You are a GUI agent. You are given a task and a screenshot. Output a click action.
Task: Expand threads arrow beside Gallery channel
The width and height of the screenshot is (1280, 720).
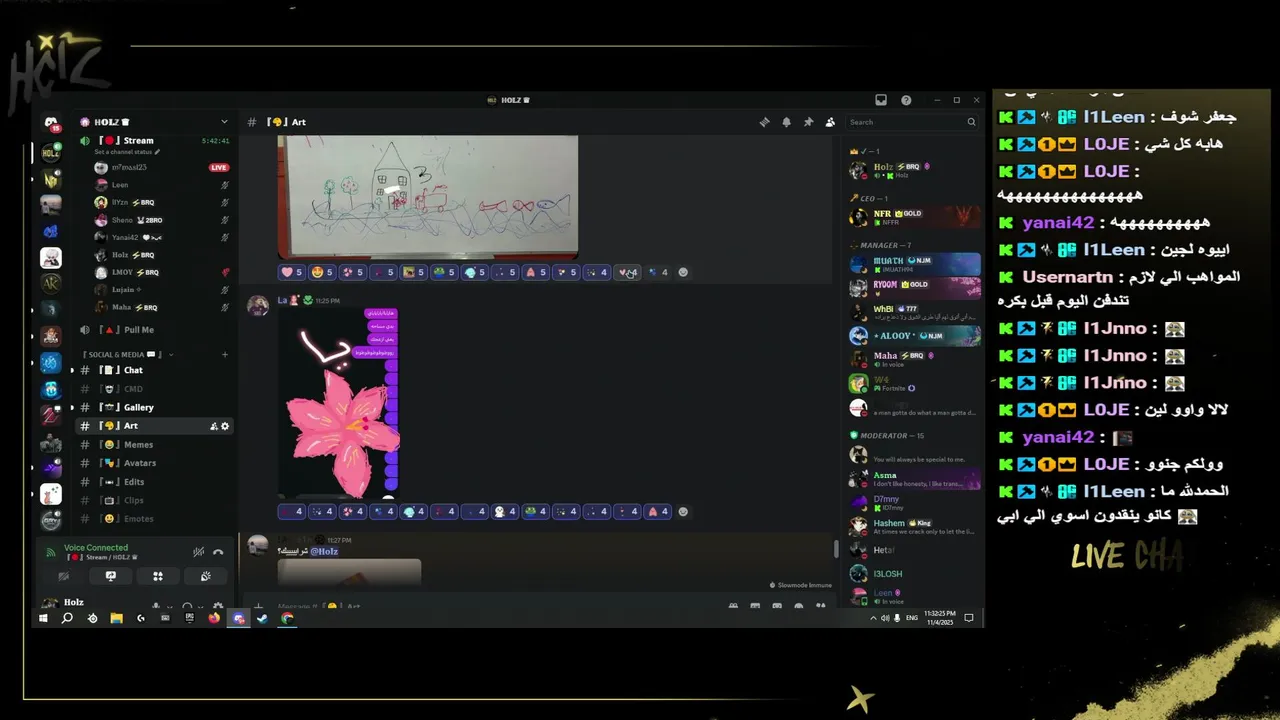[71, 407]
